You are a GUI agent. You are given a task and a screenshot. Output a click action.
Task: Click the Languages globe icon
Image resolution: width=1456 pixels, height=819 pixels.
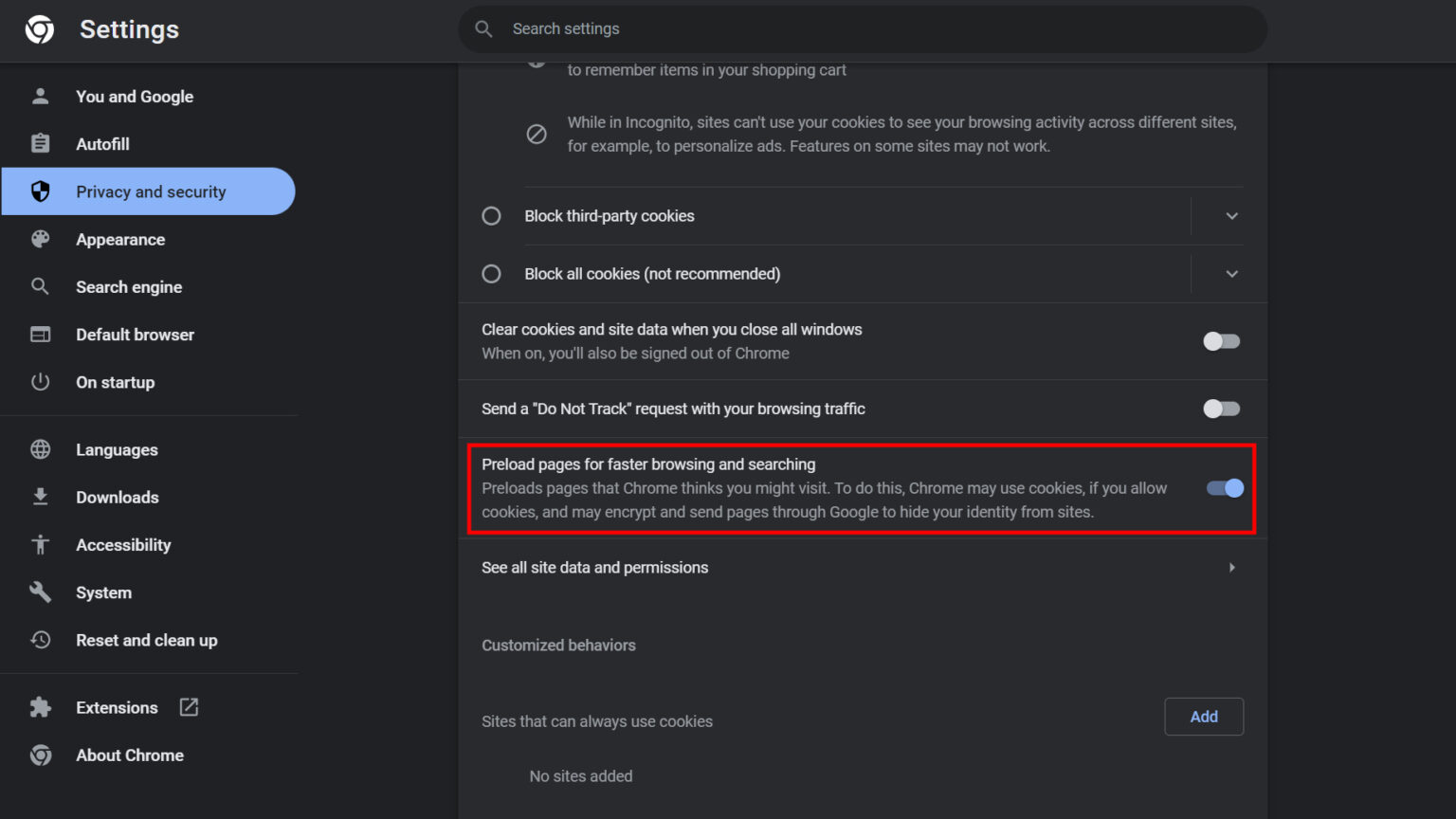[40, 449]
